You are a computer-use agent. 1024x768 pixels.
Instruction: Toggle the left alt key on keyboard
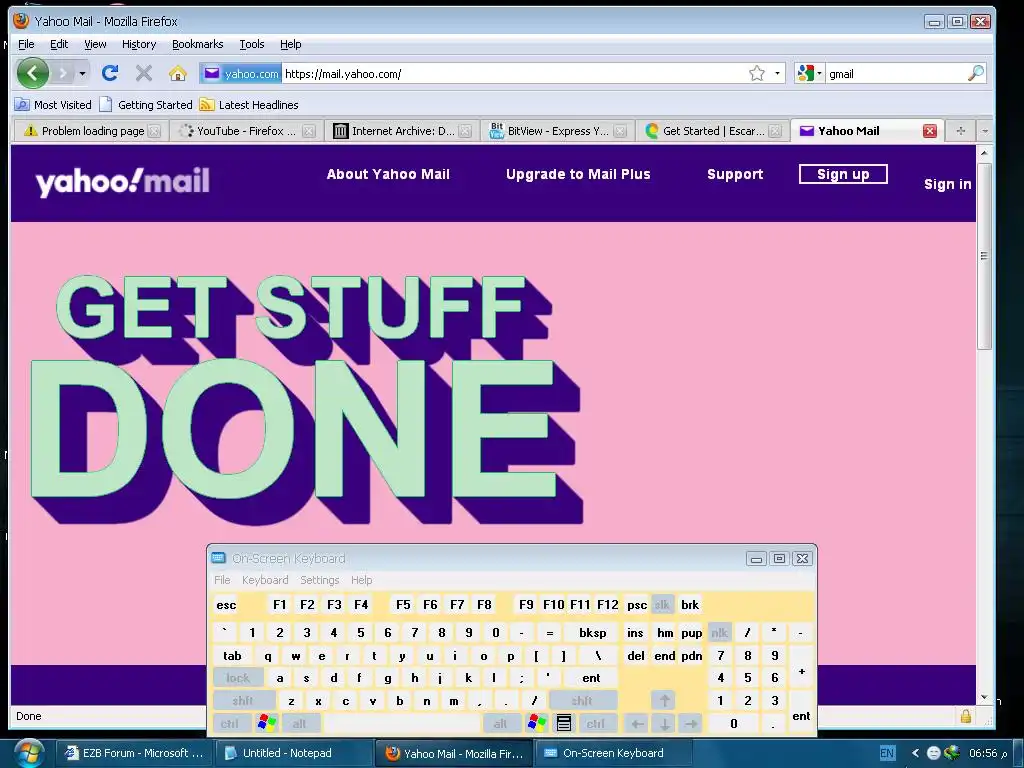pos(299,723)
